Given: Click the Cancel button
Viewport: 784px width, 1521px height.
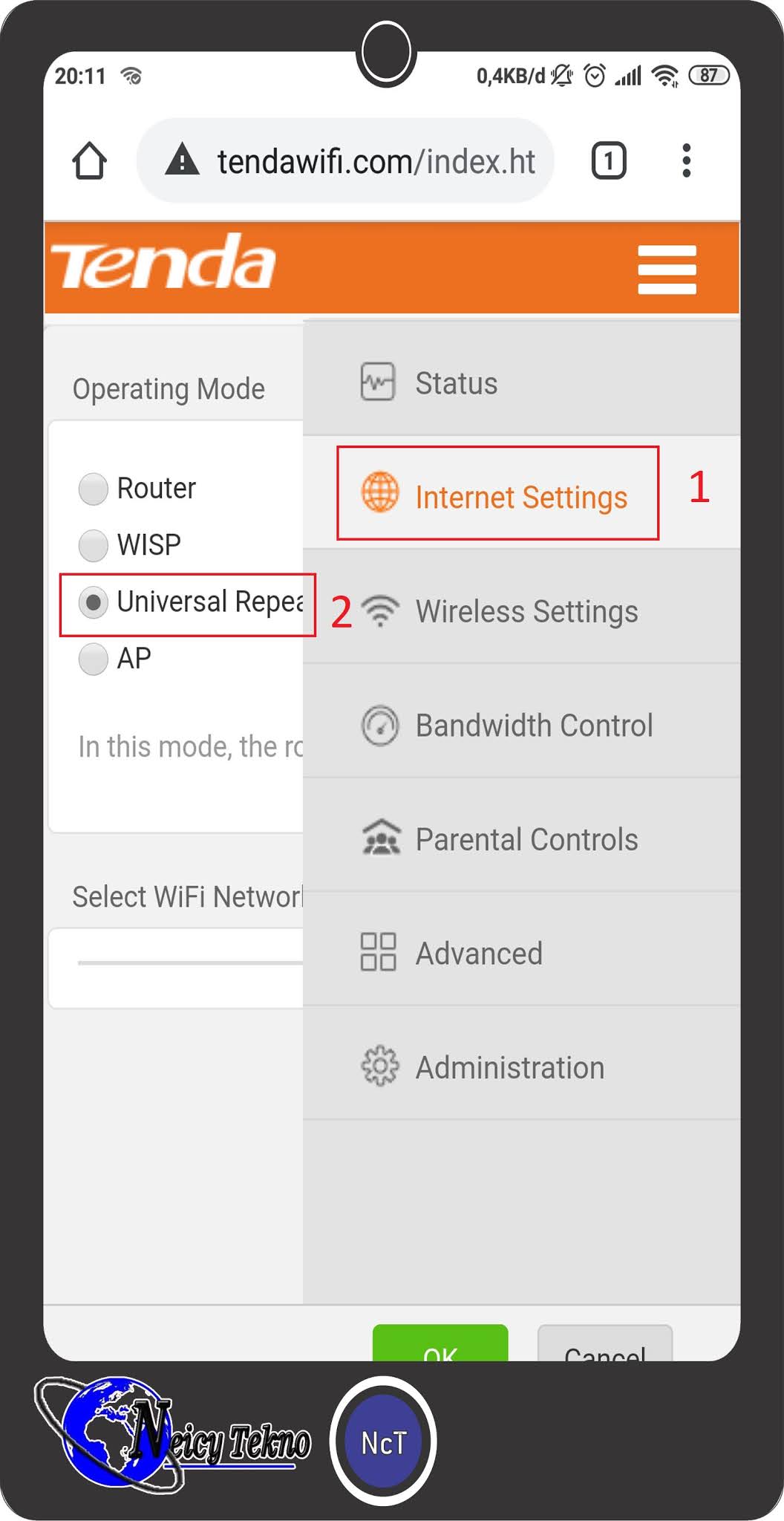Looking at the screenshot, I should click(x=605, y=1343).
